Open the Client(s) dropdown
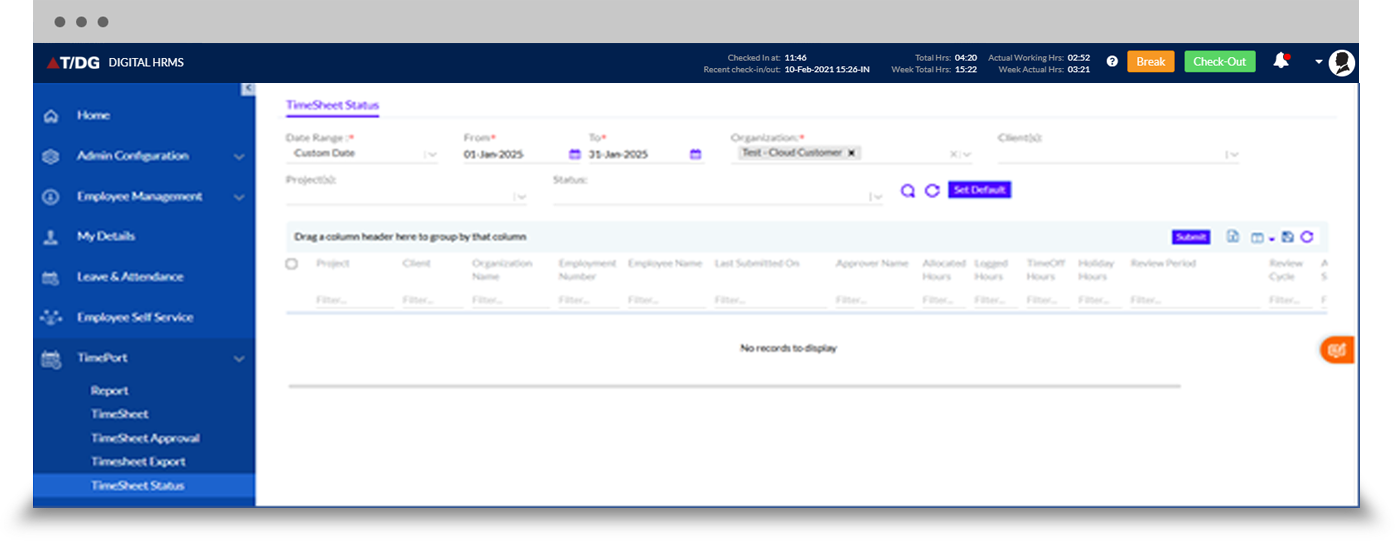Image resolution: width=1395 pixels, height=541 pixels. (1233, 154)
